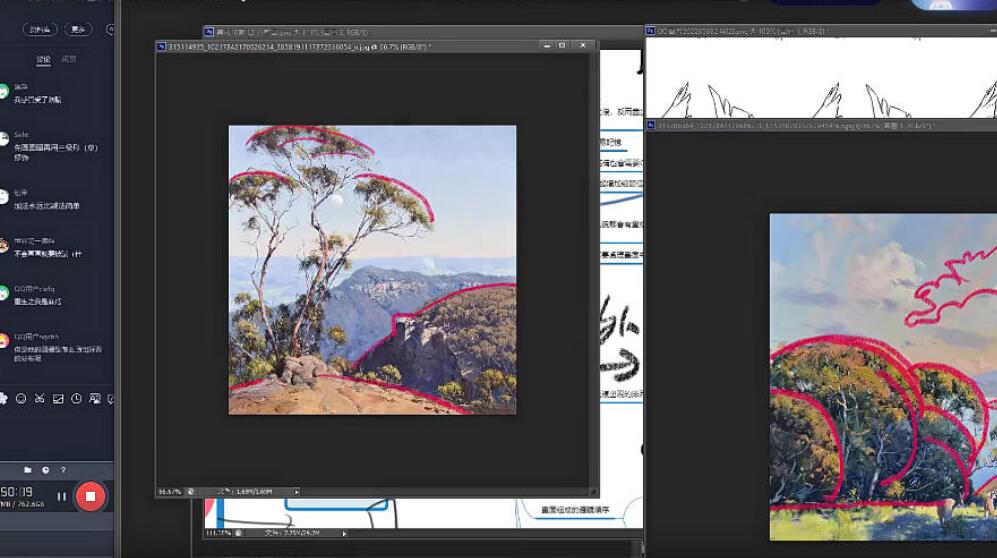The height and width of the screenshot is (558, 997).
Task: Click the Photoshop icon in front document title
Action: 162,46
